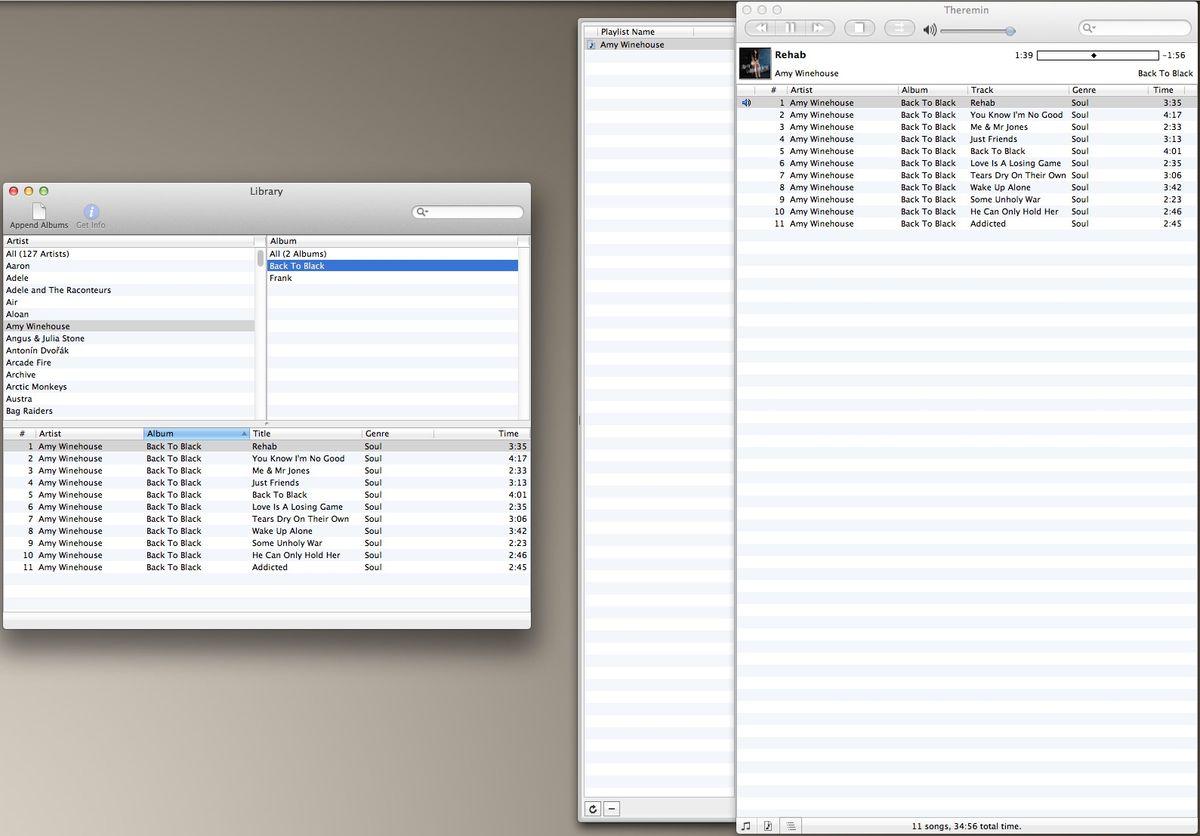Click the Artist browser column header in Library
Viewport: 1200px width, 836px height.
[x=130, y=241]
